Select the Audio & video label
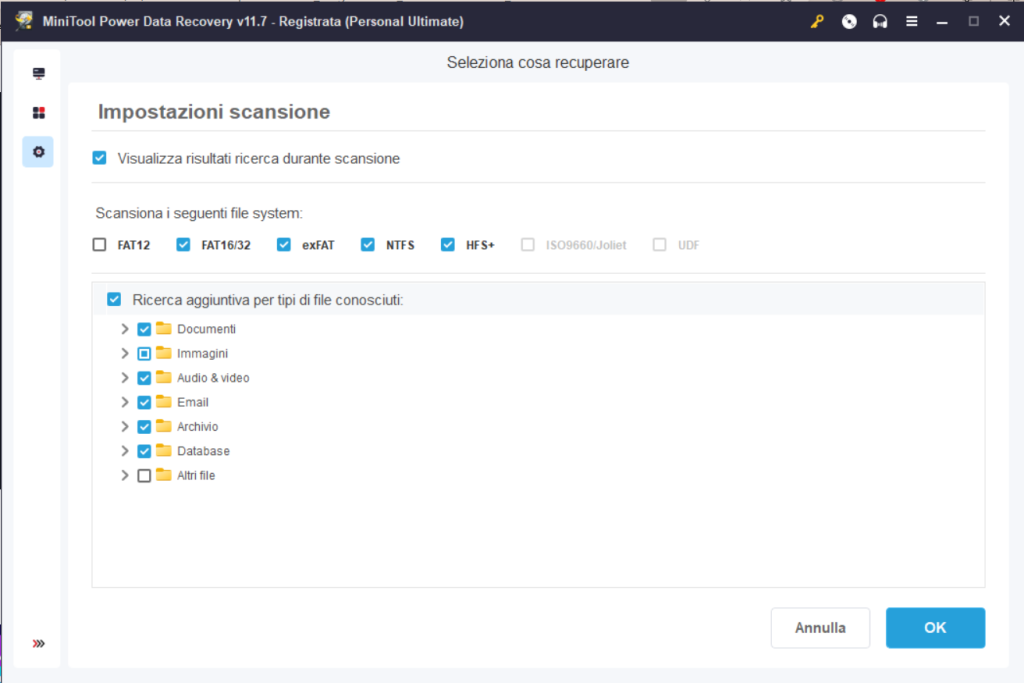This screenshot has height=683, width=1024. point(213,378)
